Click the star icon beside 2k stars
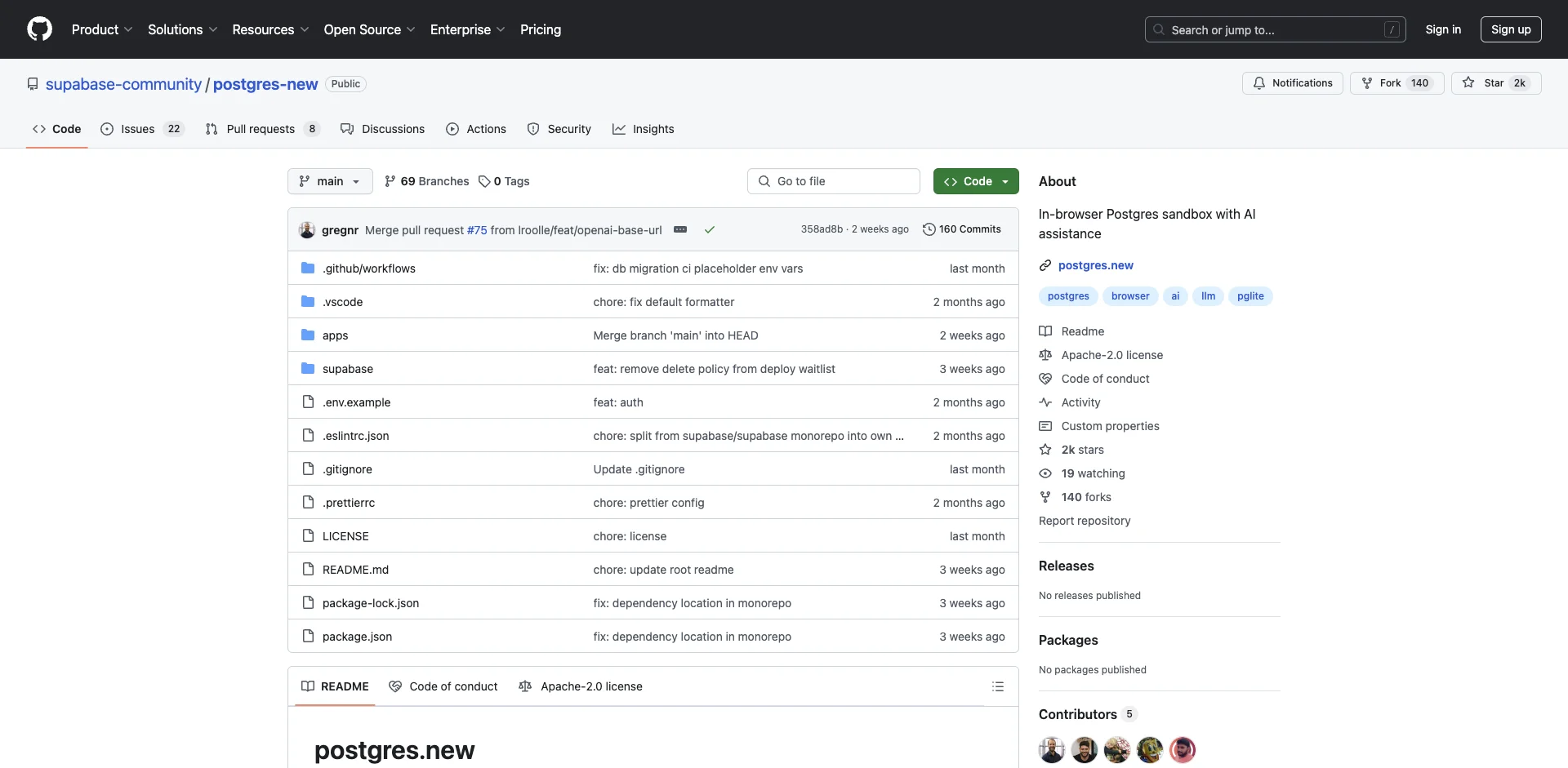 1045,450
